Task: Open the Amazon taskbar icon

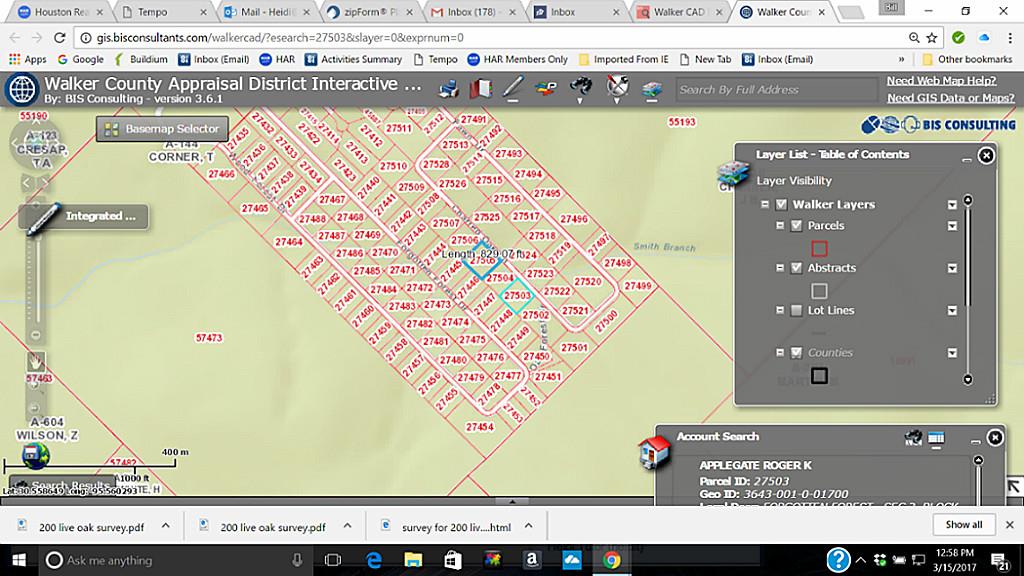Action: pos(532,560)
